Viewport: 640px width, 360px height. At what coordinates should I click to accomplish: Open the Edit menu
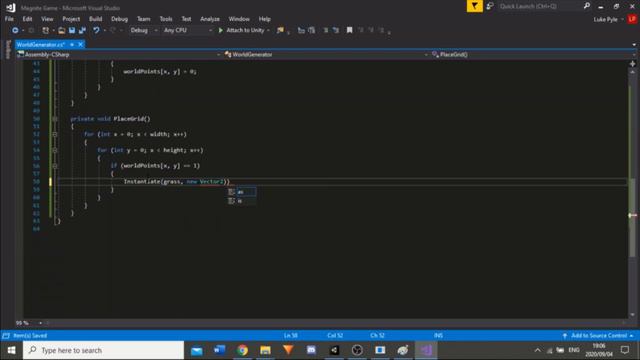click(27, 19)
